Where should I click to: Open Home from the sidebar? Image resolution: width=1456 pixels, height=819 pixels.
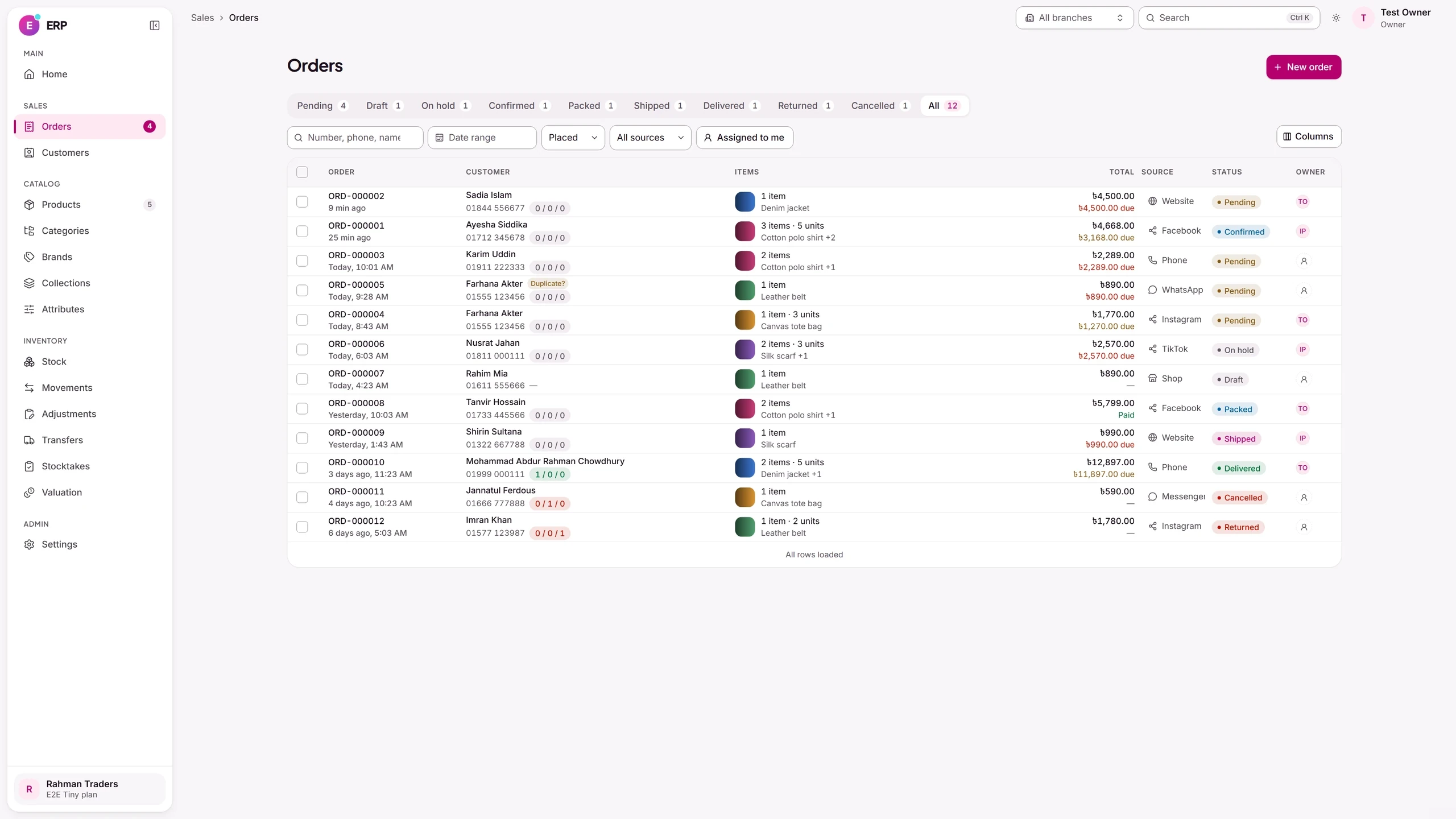(x=90, y=74)
